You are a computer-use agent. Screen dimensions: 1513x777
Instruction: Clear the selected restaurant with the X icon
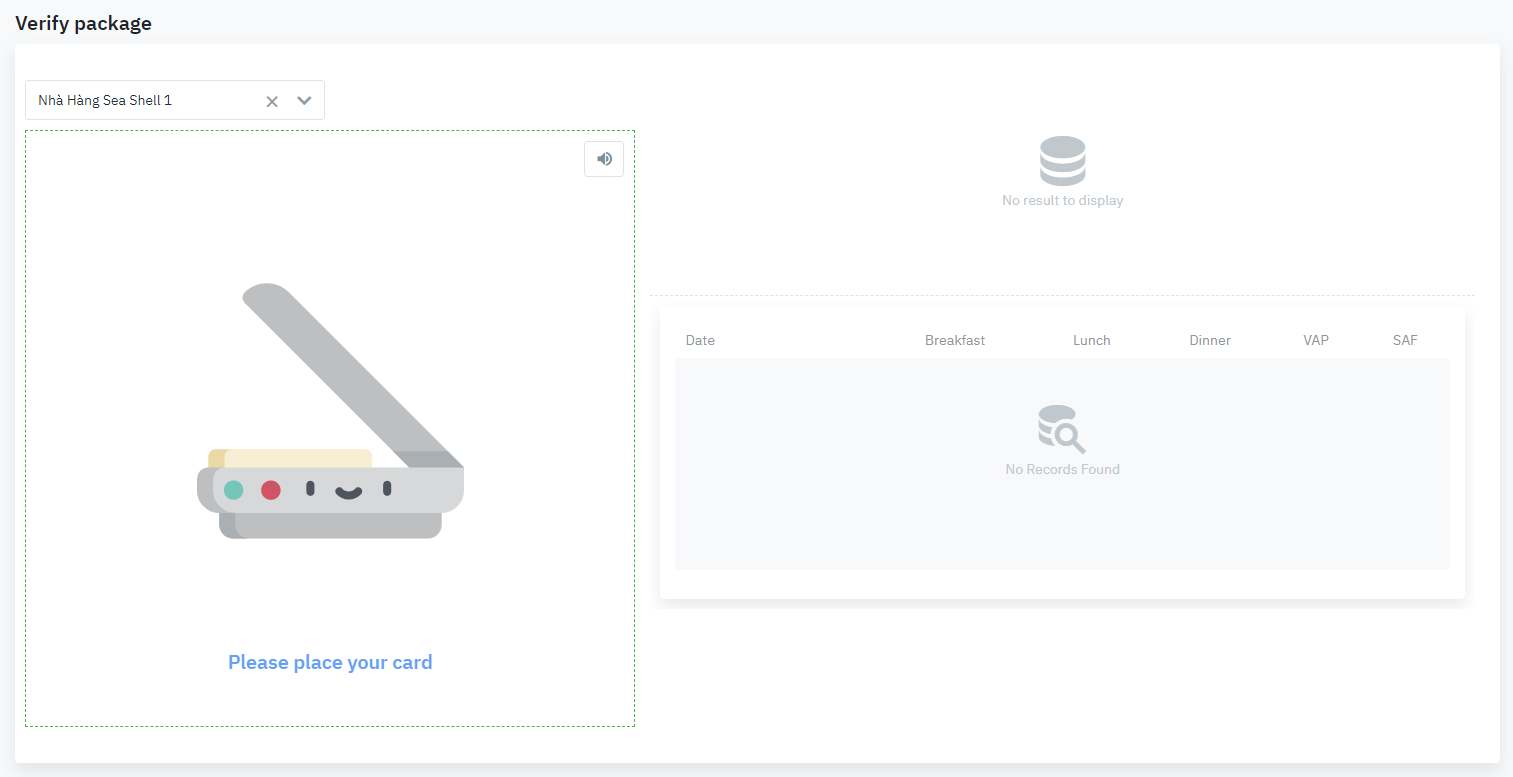click(x=271, y=101)
